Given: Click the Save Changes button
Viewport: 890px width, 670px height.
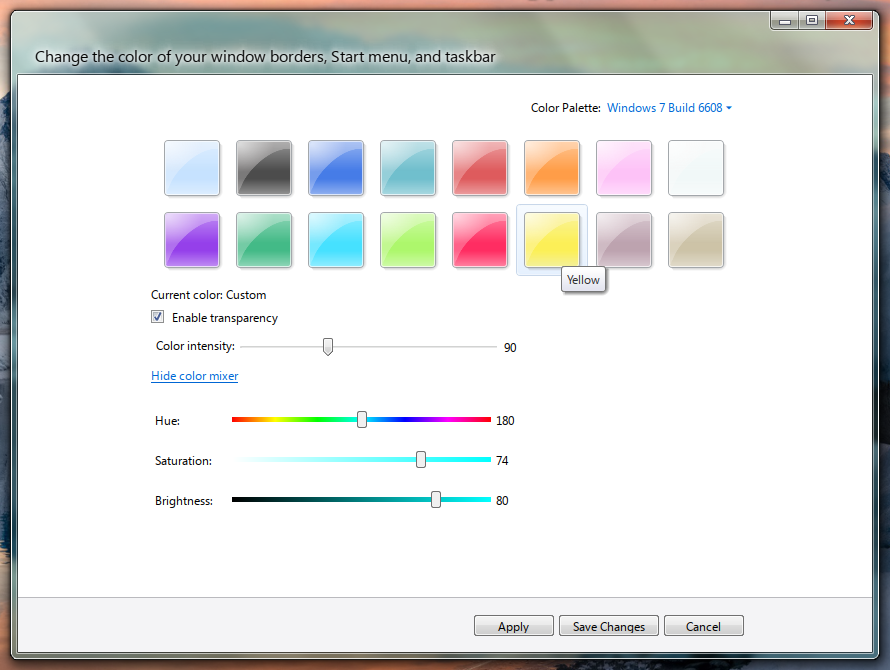Looking at the screenshot, I should pyautogui.click(x=609, y=626).
